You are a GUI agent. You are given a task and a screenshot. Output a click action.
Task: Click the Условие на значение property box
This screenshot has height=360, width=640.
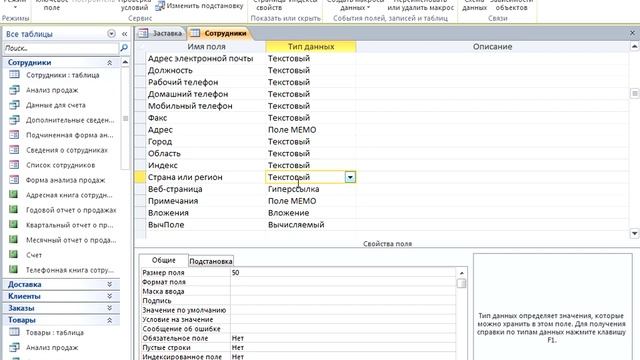[x=343, y=320]
